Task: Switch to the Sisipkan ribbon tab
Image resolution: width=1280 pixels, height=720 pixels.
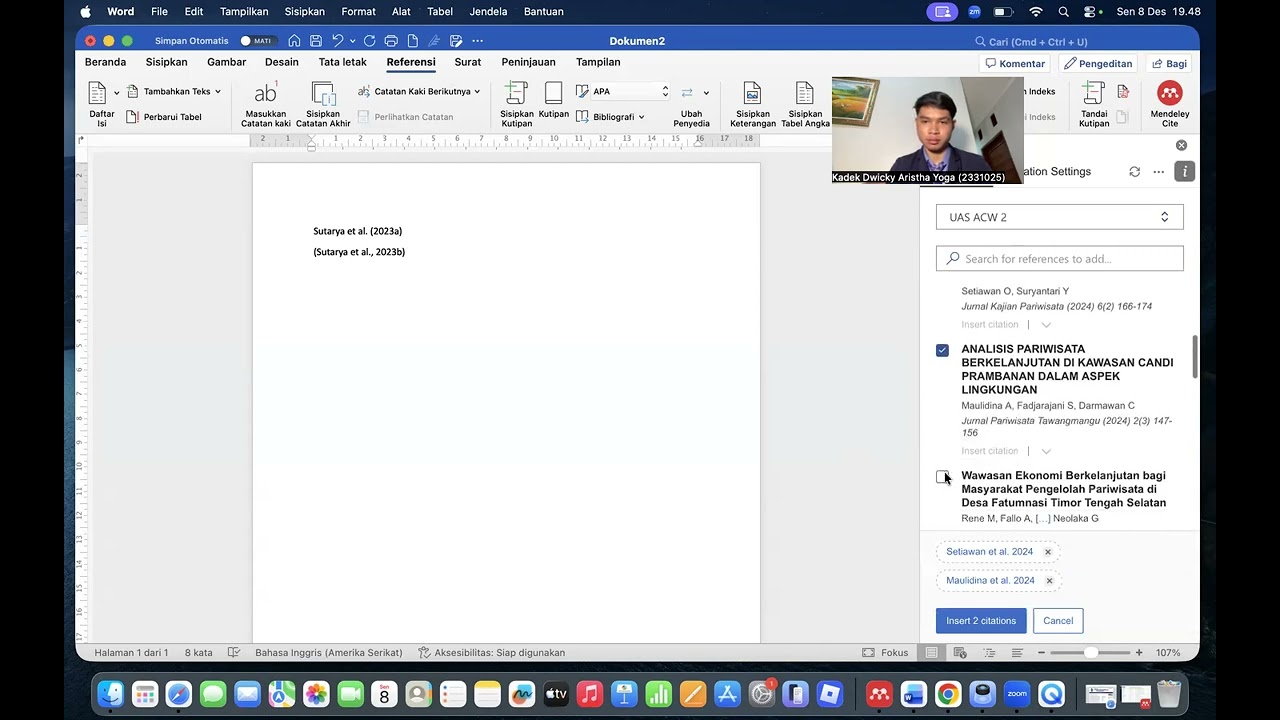Action: click(166, 62)
